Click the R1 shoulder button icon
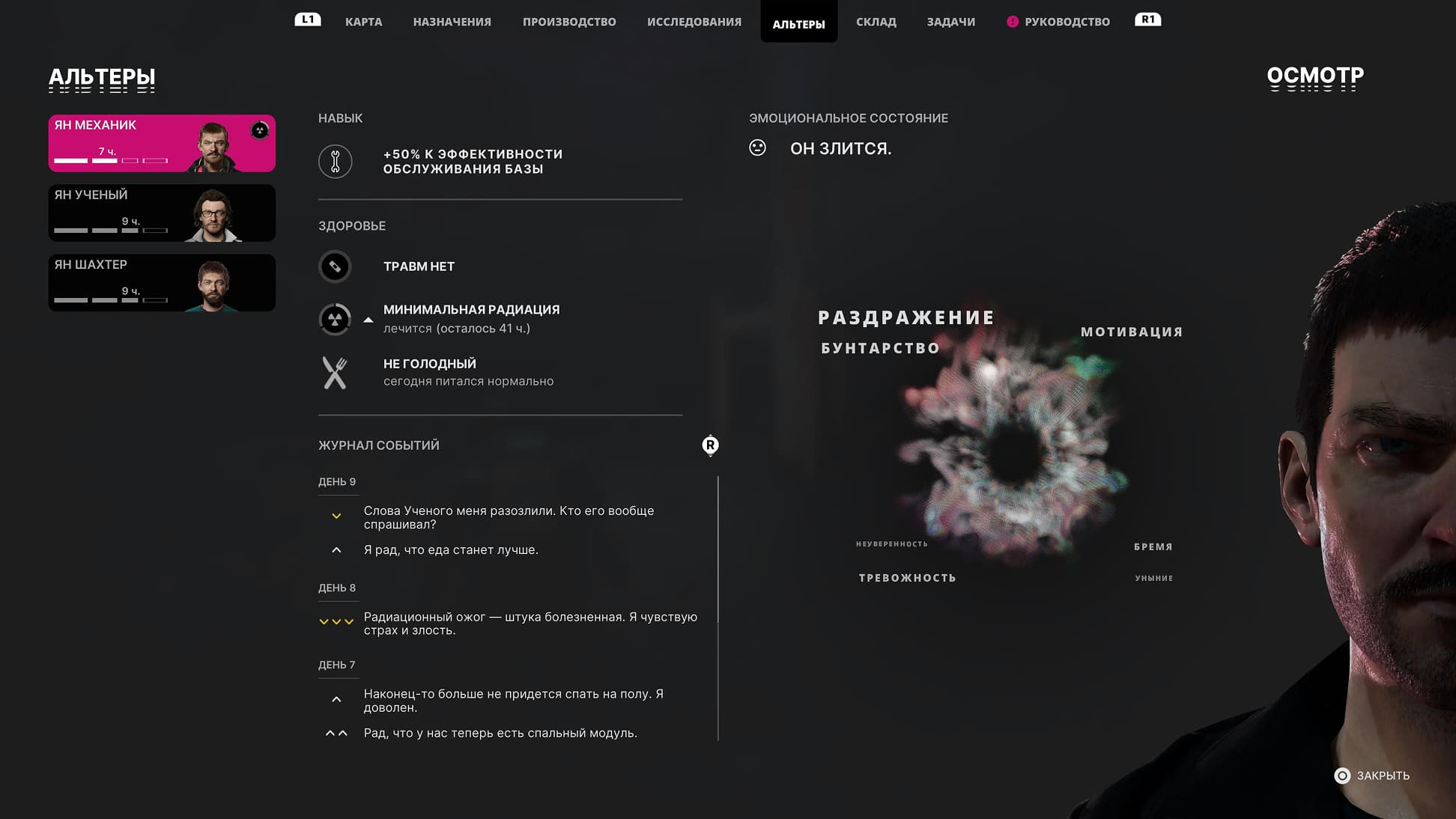The height and width of the screenshot is (819, 1456). [1148, 19]
